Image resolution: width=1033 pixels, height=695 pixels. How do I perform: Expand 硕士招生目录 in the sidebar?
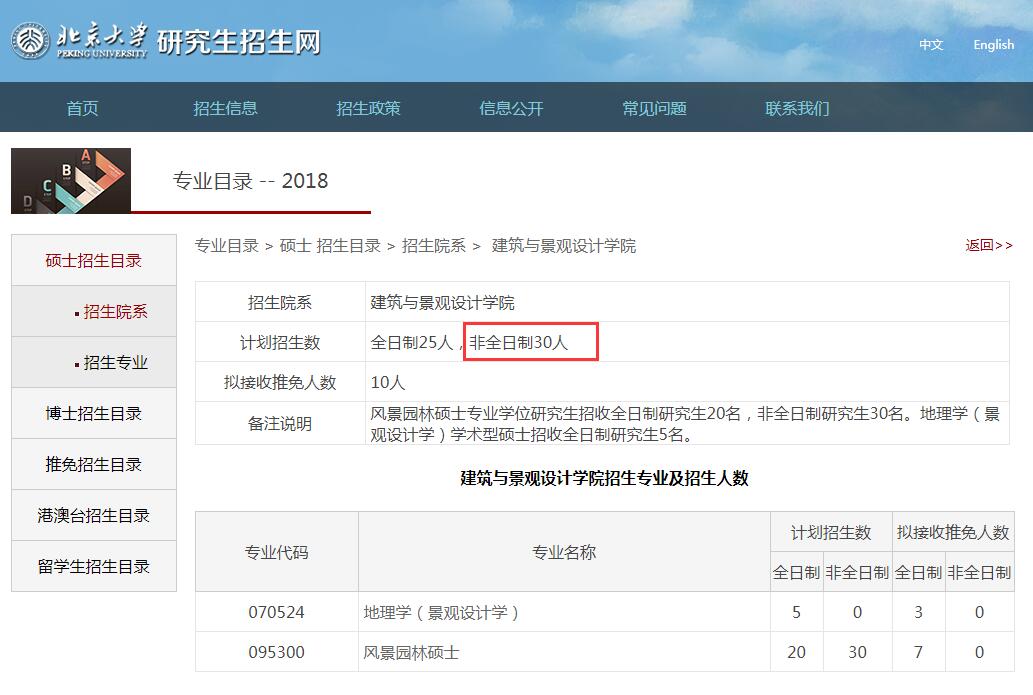coord(94,261)
